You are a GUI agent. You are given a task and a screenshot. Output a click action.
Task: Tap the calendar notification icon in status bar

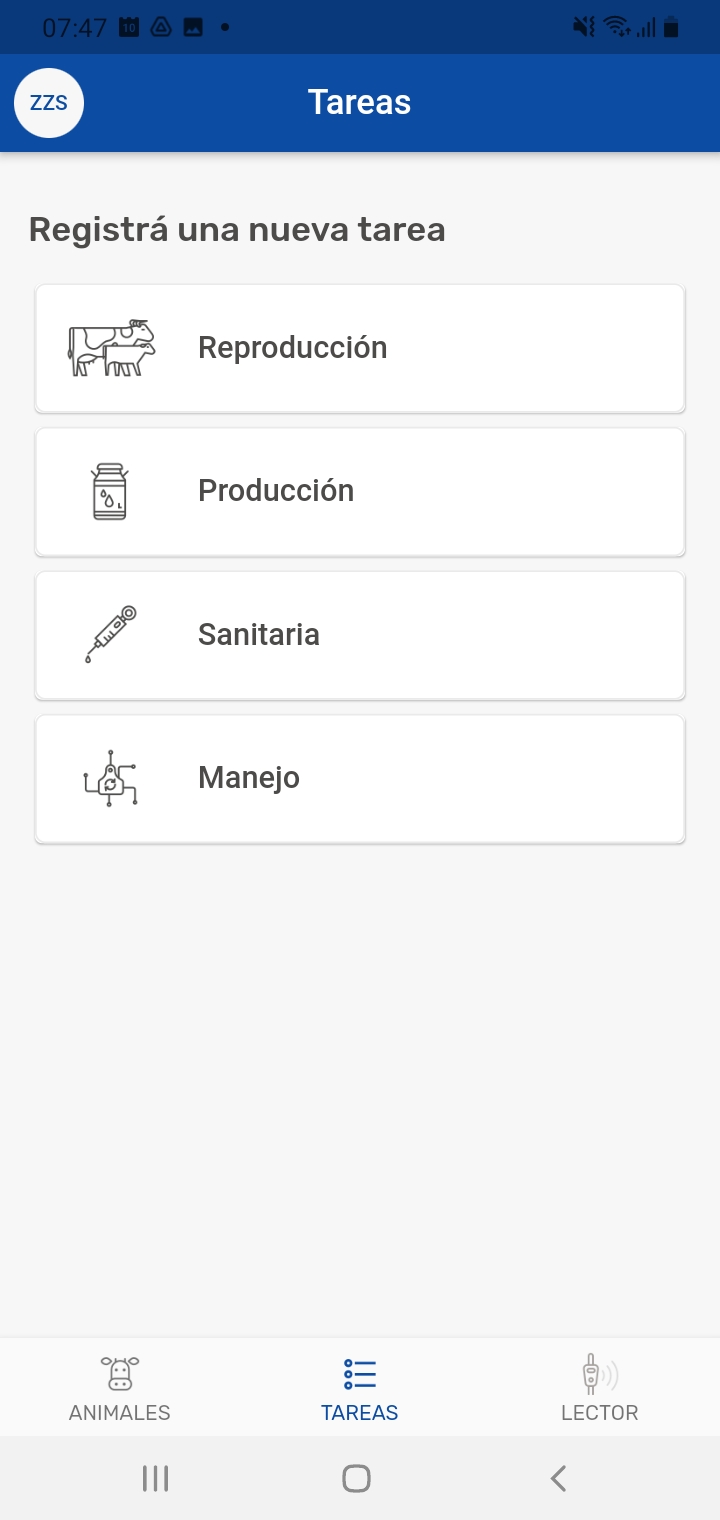(129, 28)
